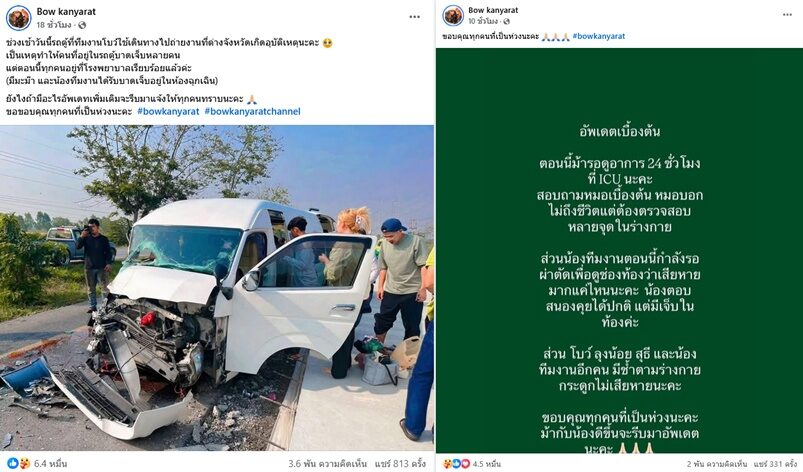Click care reaction icon under left post
803x472 pixels.
[x=24, y=463]
